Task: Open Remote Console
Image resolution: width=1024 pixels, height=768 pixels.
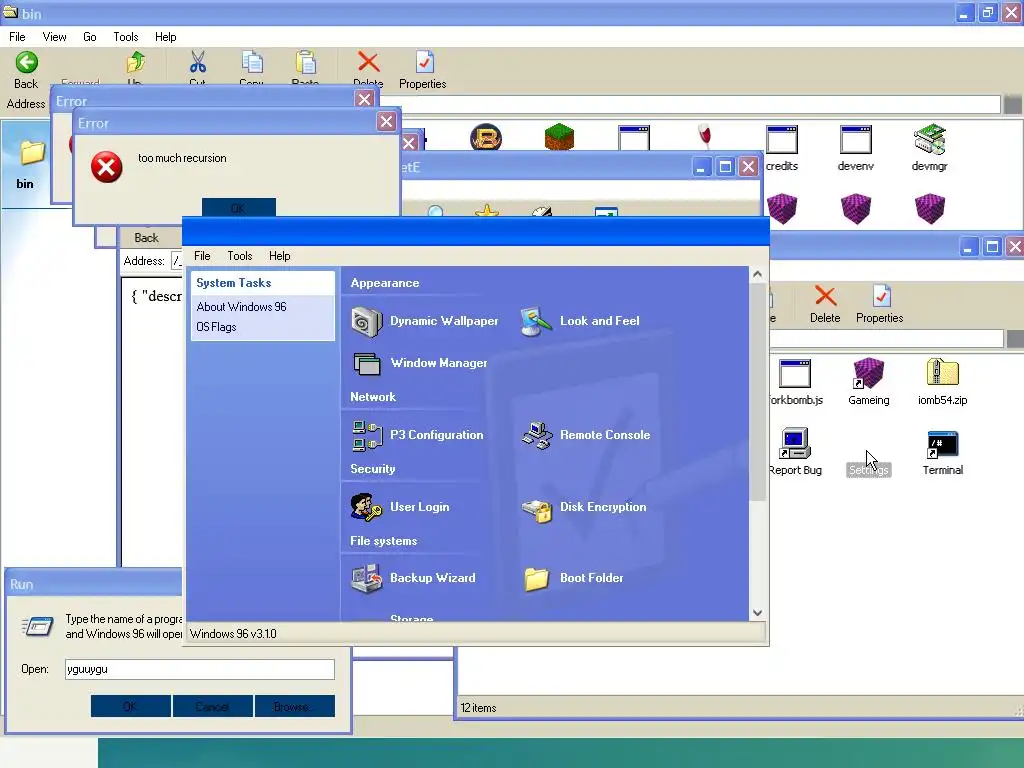Action: [x=586, y=436]
